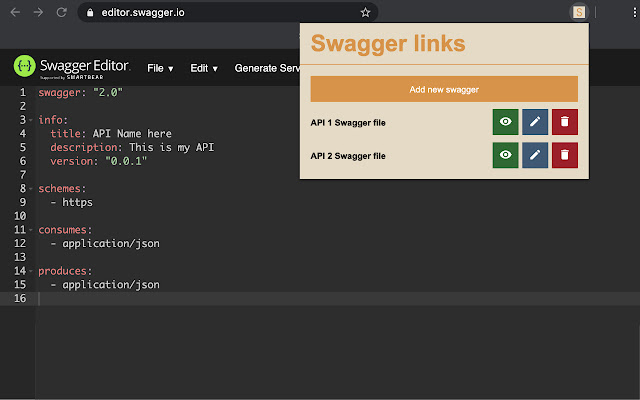Go forward in browser history

38,13
